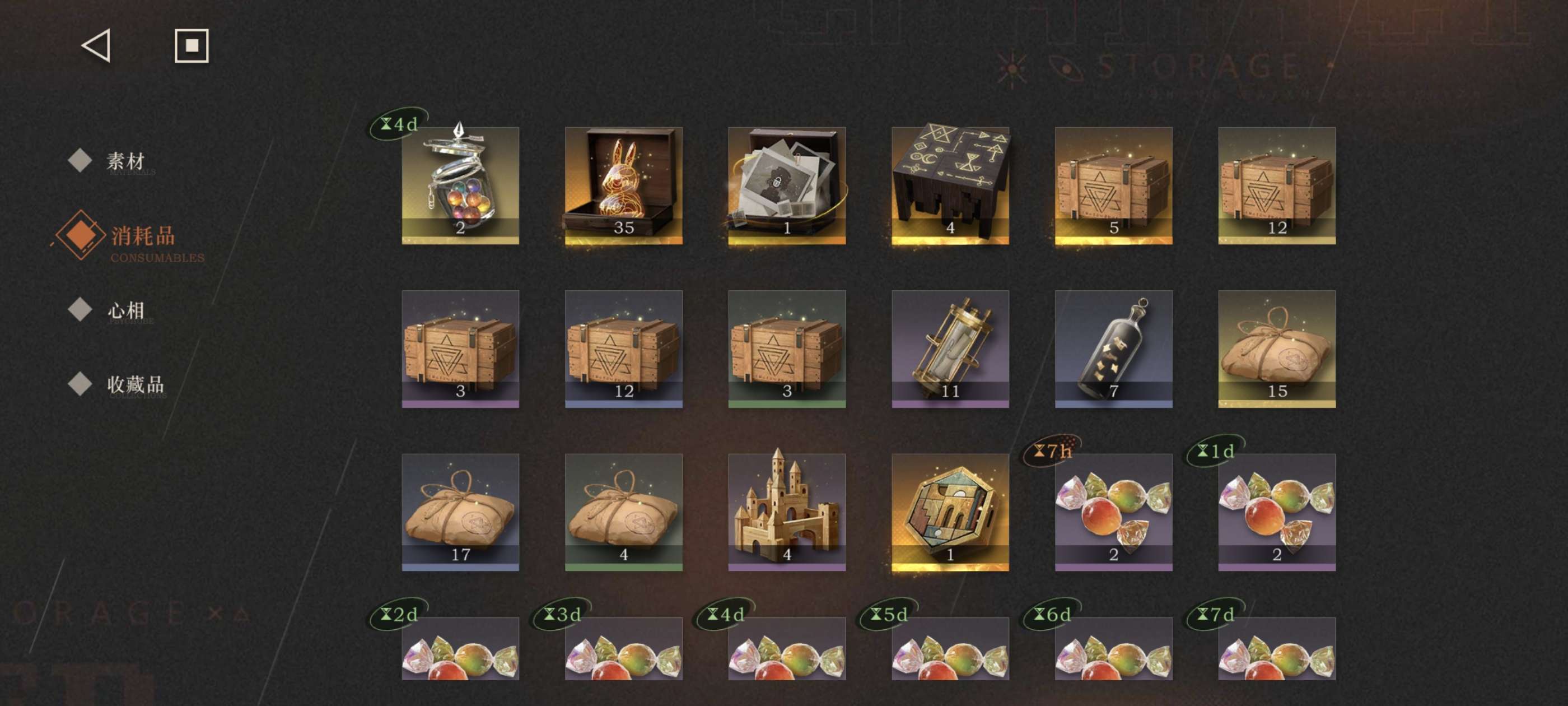Select the candy expiring in 1d
The width and height of the screenshot is (1568, 706).
tap(1277, 512)
